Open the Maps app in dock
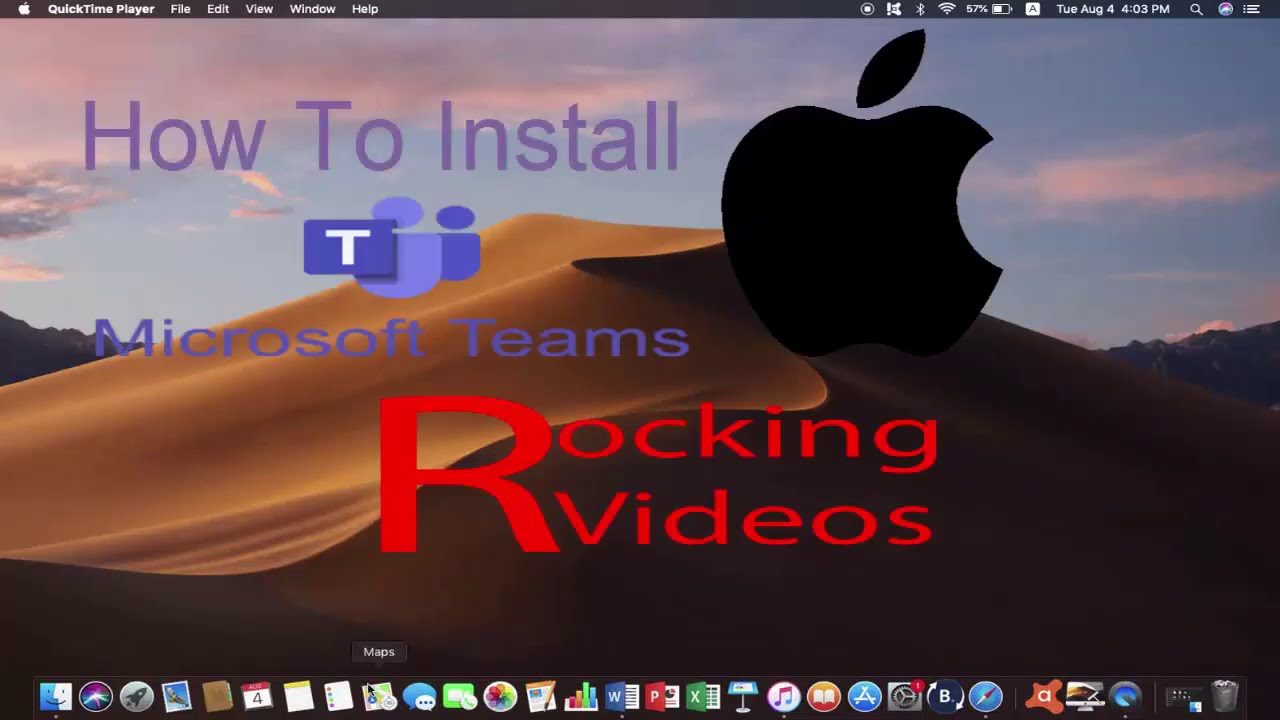The image size is (1280, 720). 379,696
